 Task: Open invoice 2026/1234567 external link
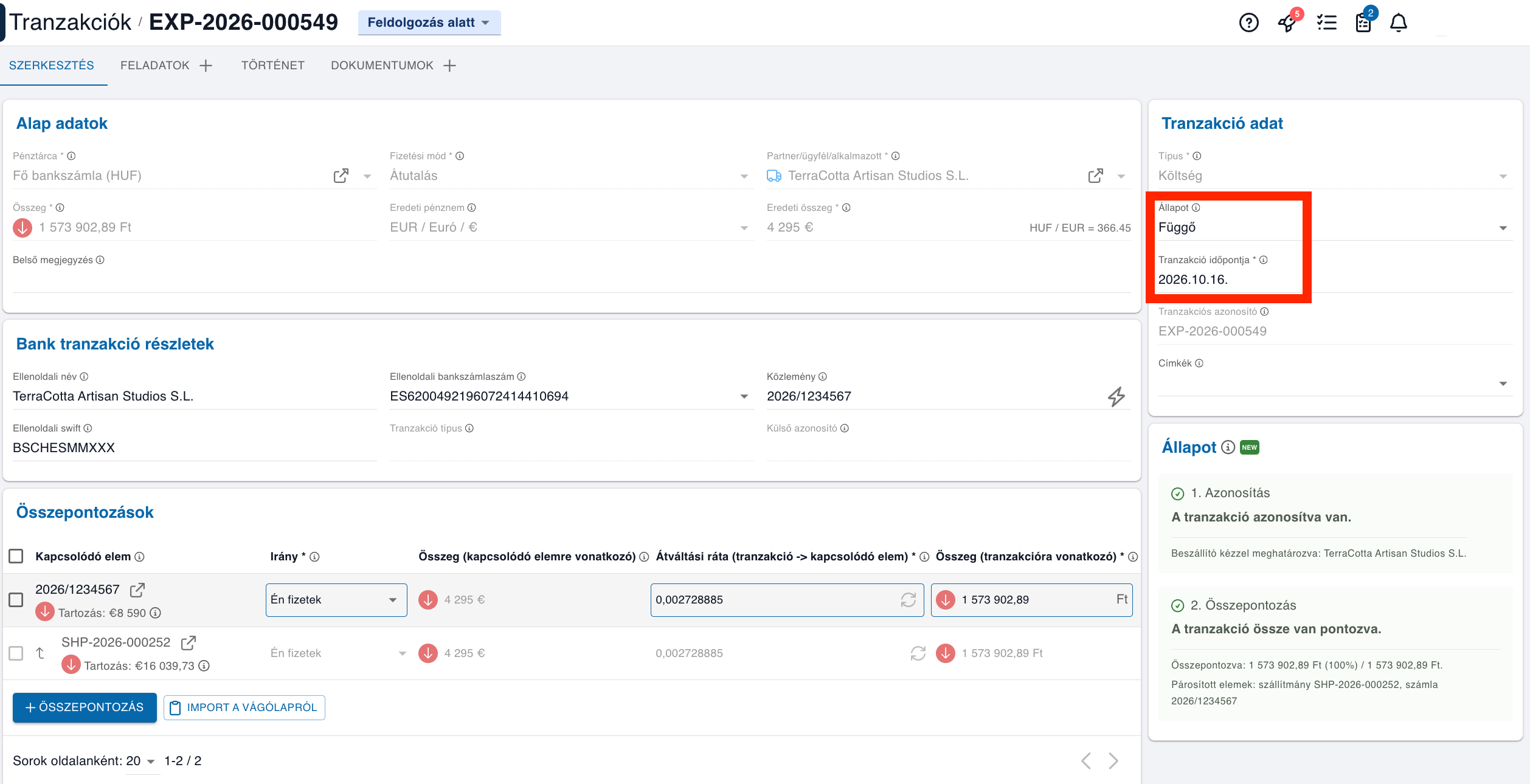click(137, 590)
